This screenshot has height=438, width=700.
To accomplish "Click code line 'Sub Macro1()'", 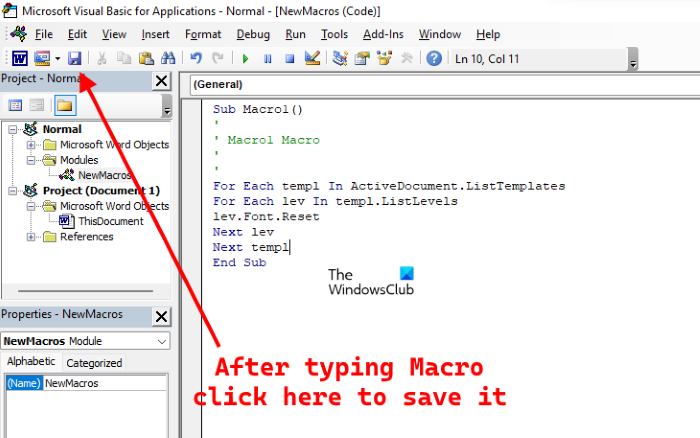I will click(x=258, y=109).
